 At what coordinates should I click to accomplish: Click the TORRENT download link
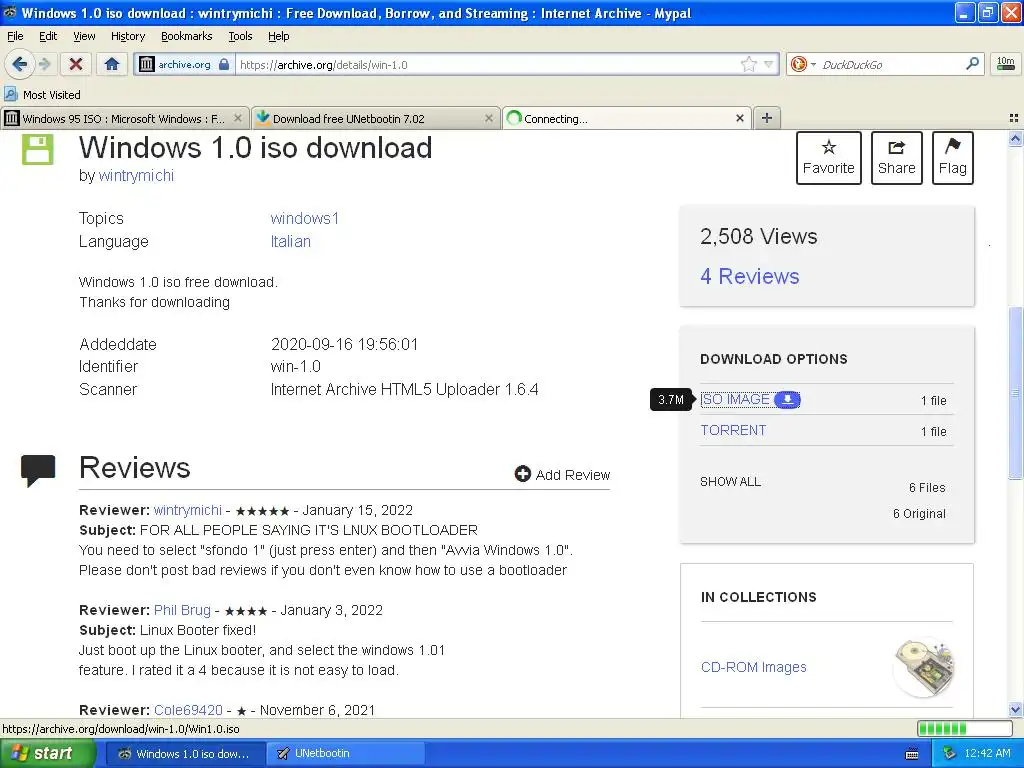[x=733, y=430]
